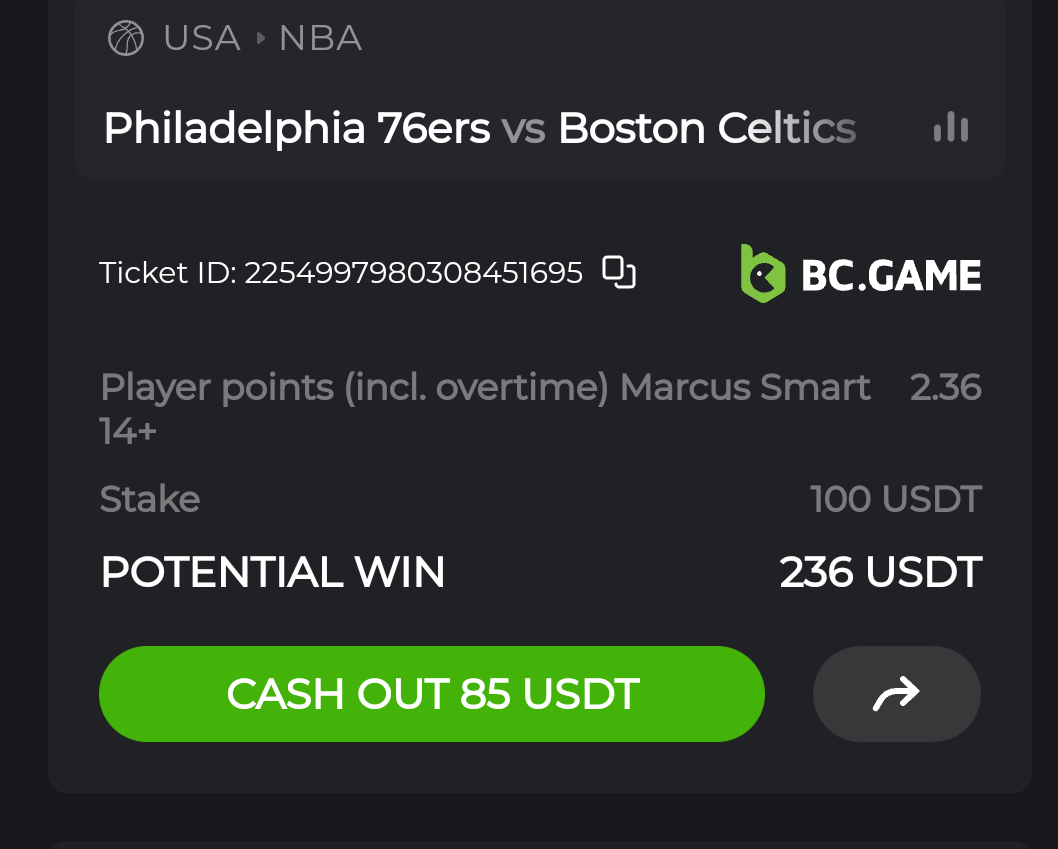This screenshot has height=849, width=1058.
Task: Click the 2.36 odds value
Action: point(945,387)
